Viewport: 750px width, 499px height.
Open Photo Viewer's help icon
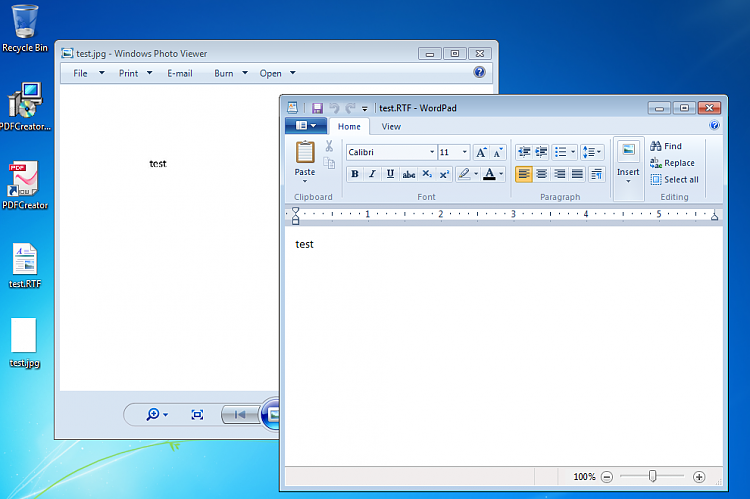coord(479,72)
